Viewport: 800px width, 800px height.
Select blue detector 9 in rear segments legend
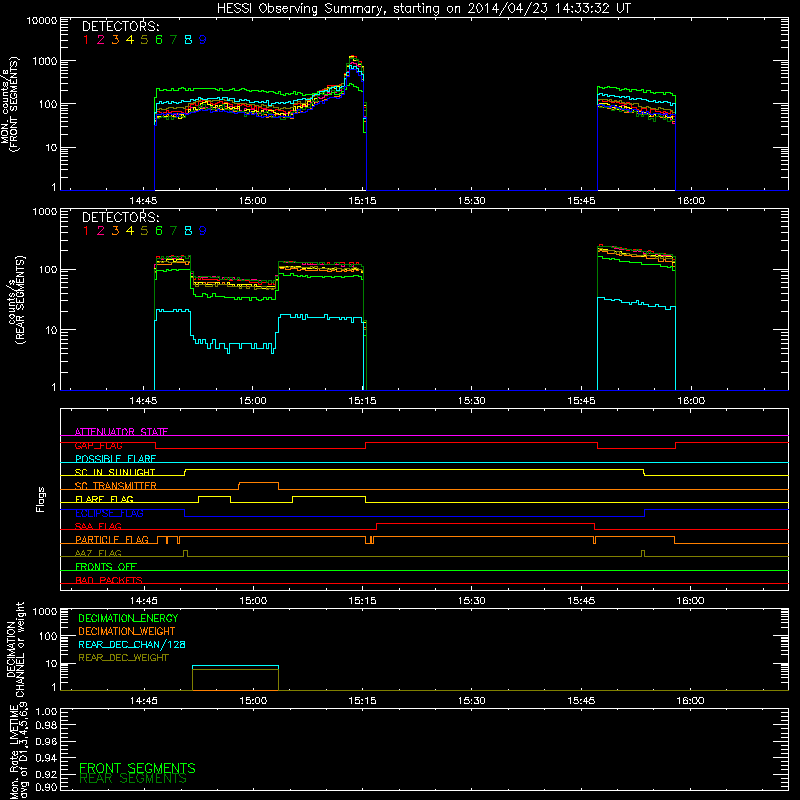tap(203, 231)
